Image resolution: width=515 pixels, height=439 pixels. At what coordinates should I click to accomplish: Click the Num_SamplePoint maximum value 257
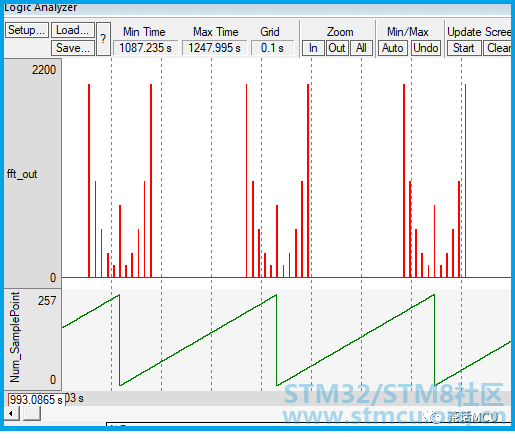pos(47,301)
